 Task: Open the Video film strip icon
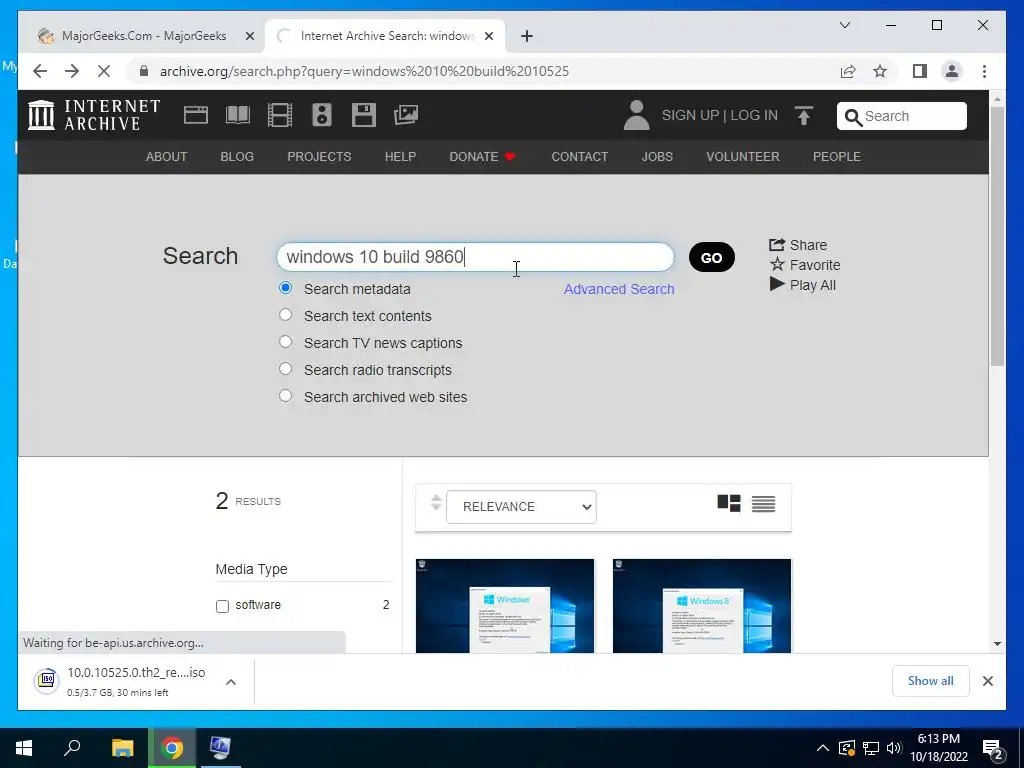[x=280, y=115]
